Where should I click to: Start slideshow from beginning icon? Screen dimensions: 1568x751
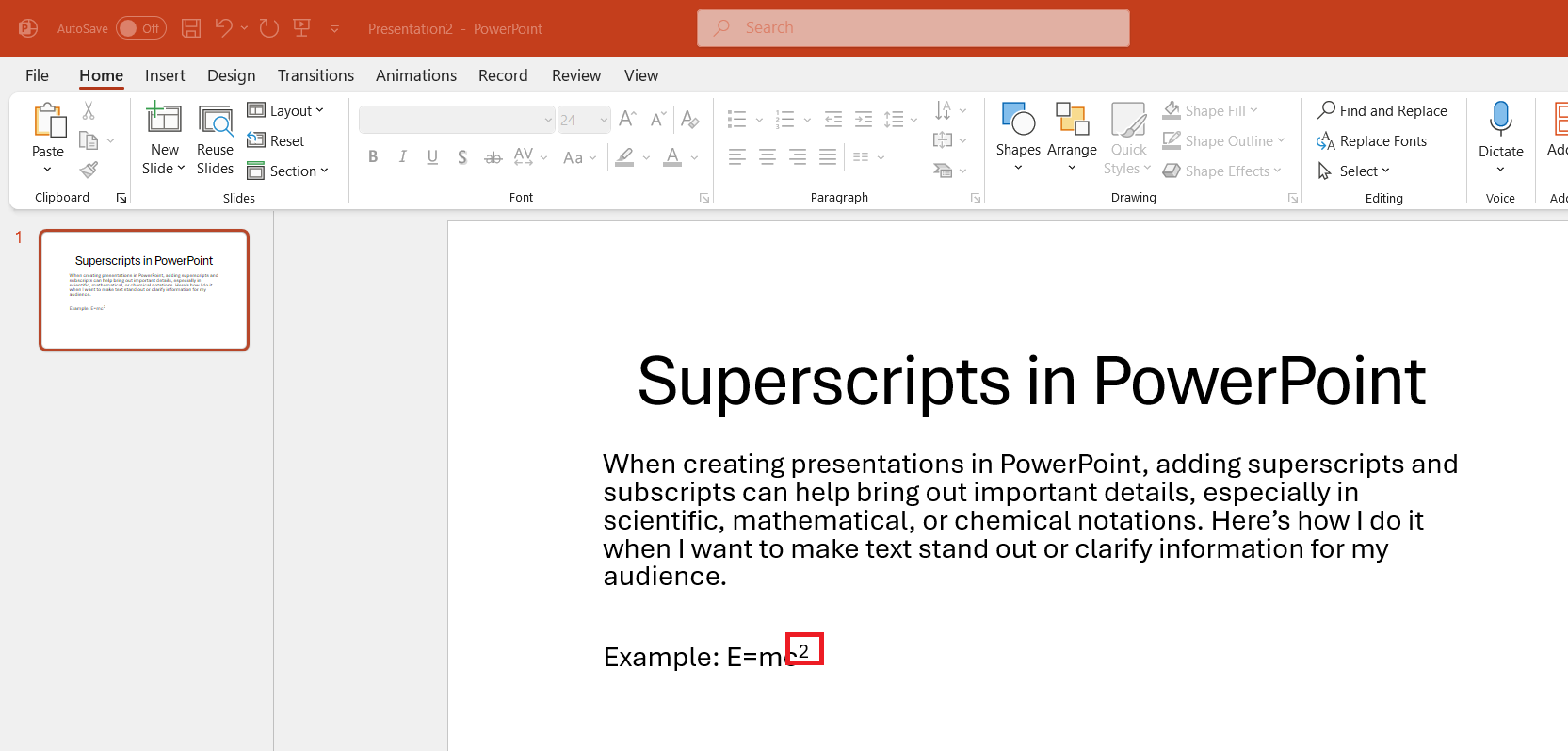[x=302, y=28]
